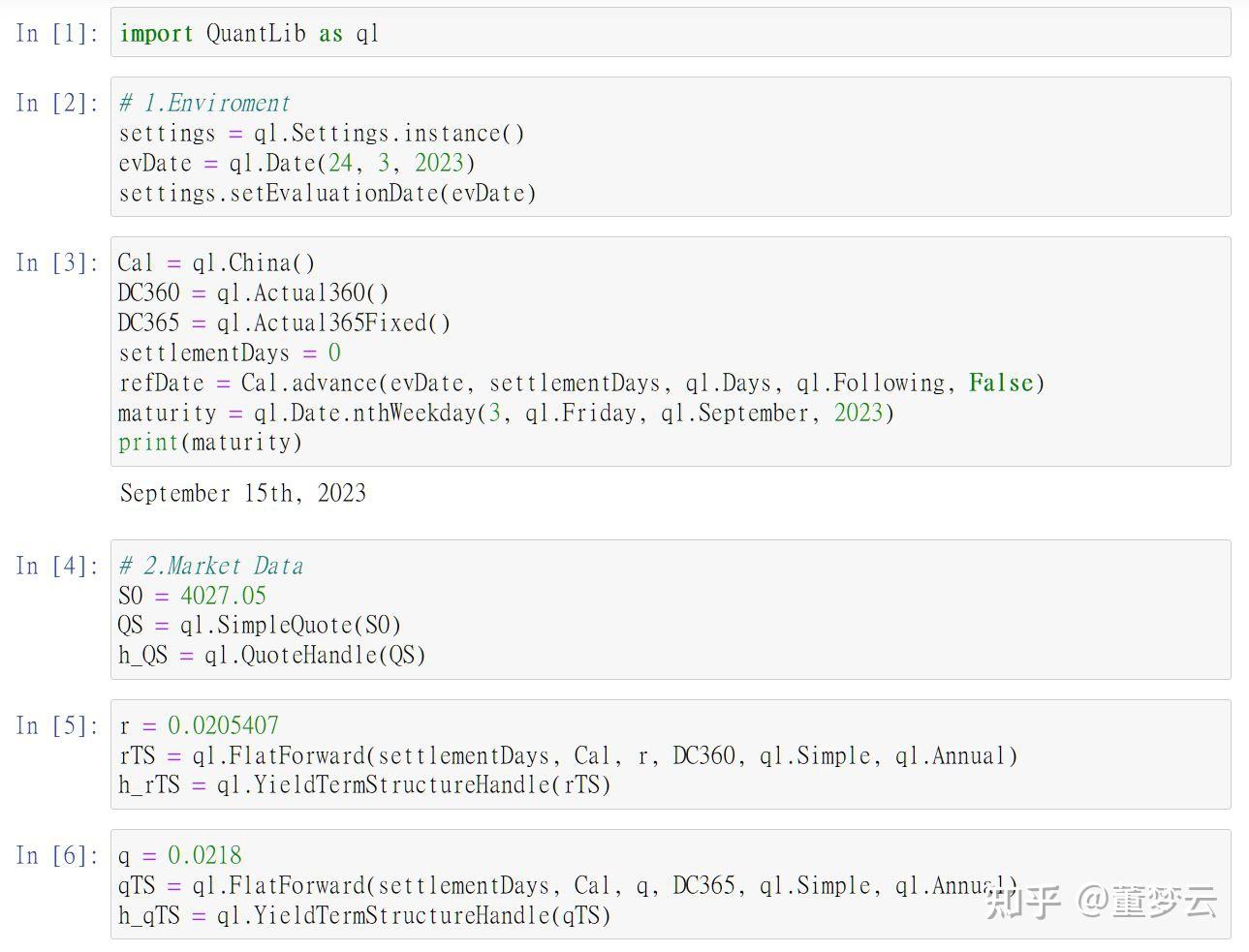This screenshot has height=952, width=1249.
Task: Select the In [6] prompt label
Action: point(57,855)
